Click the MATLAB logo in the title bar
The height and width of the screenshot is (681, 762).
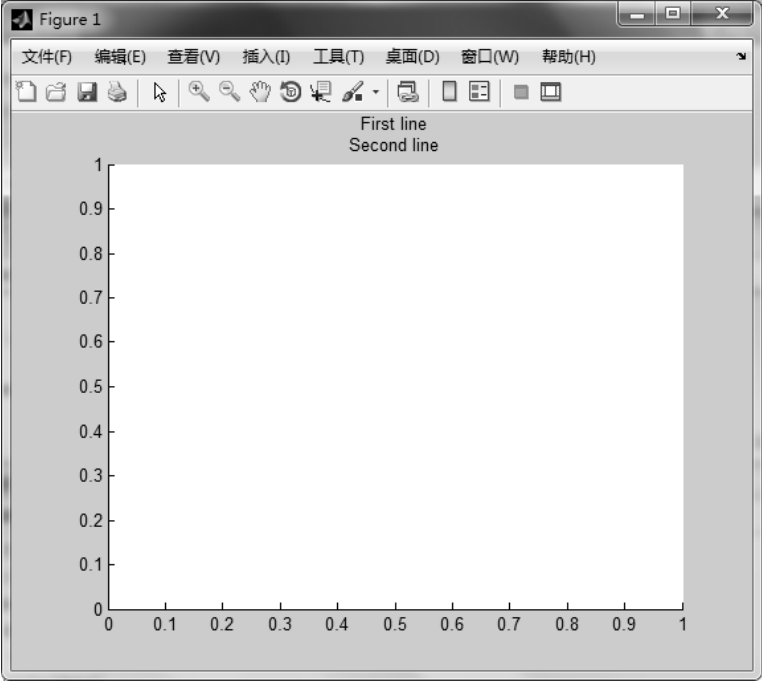[x=22, y=20]
